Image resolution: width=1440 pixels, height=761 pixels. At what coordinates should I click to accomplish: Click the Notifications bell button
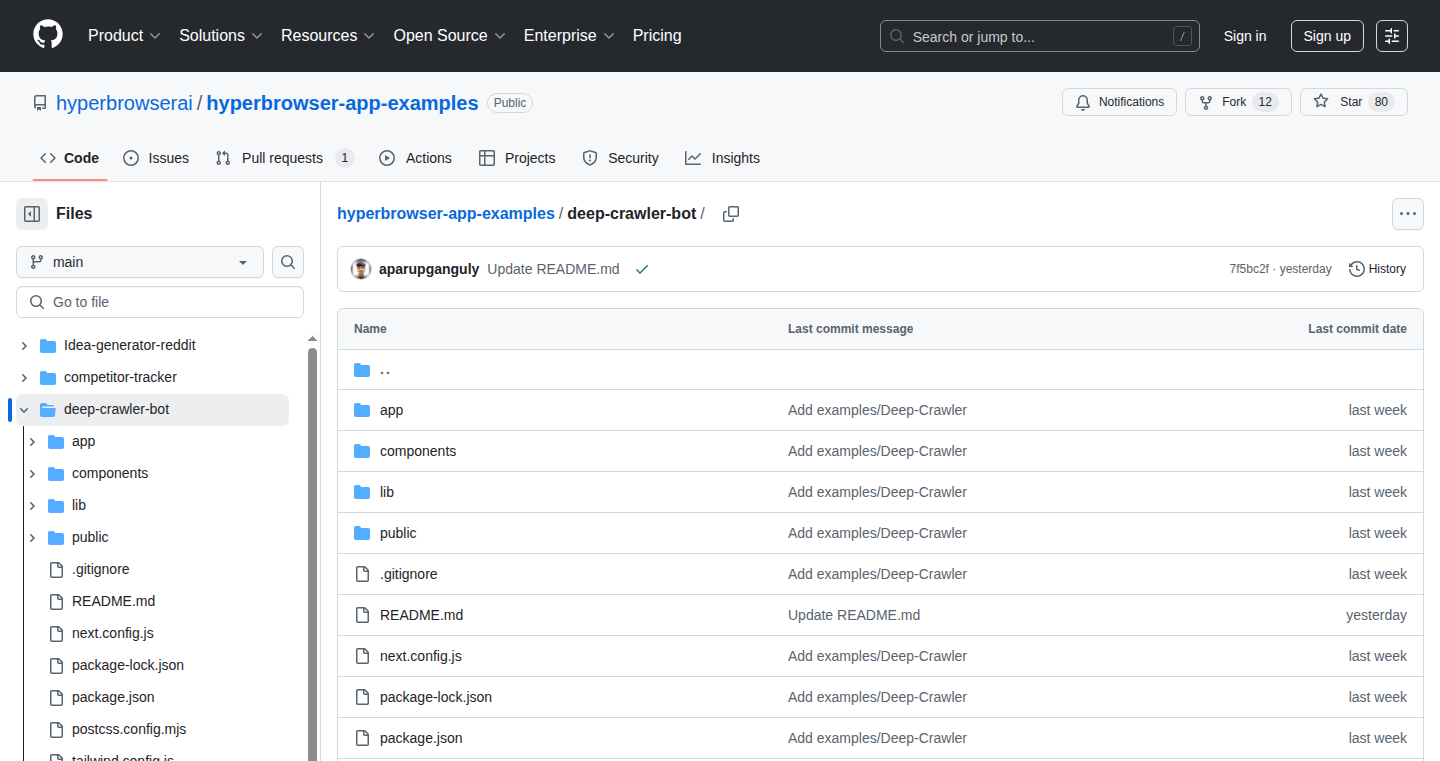click(1119, 102)
